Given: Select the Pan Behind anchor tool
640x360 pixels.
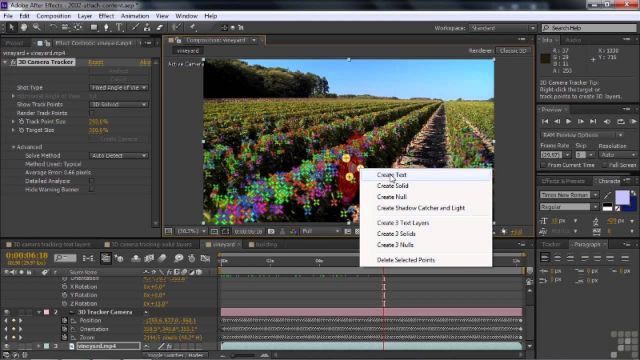Looking at the screenshot, I should [x=78, y=27].
